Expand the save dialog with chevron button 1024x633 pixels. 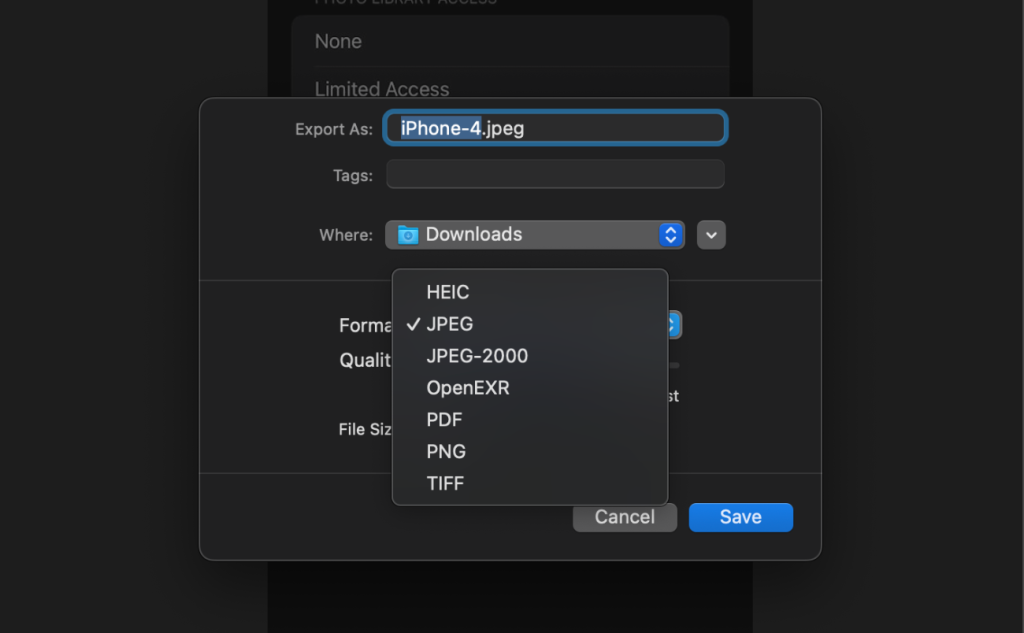(x=711, y=235)
